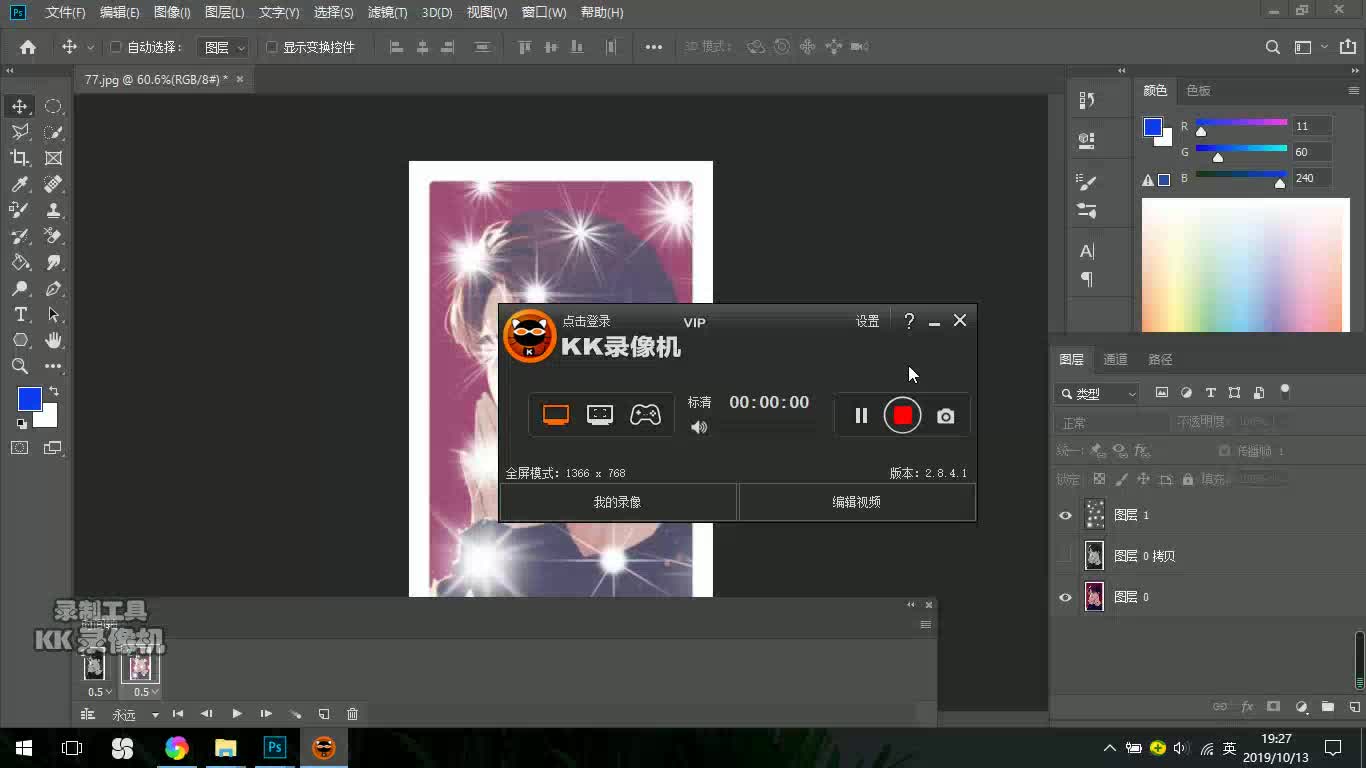Image resolution: width=1366 pixels, height=768 pixels.
Task: Duplicate the selected frame in the Timeline
Action: pyautogui.click(x=323, y=714)
